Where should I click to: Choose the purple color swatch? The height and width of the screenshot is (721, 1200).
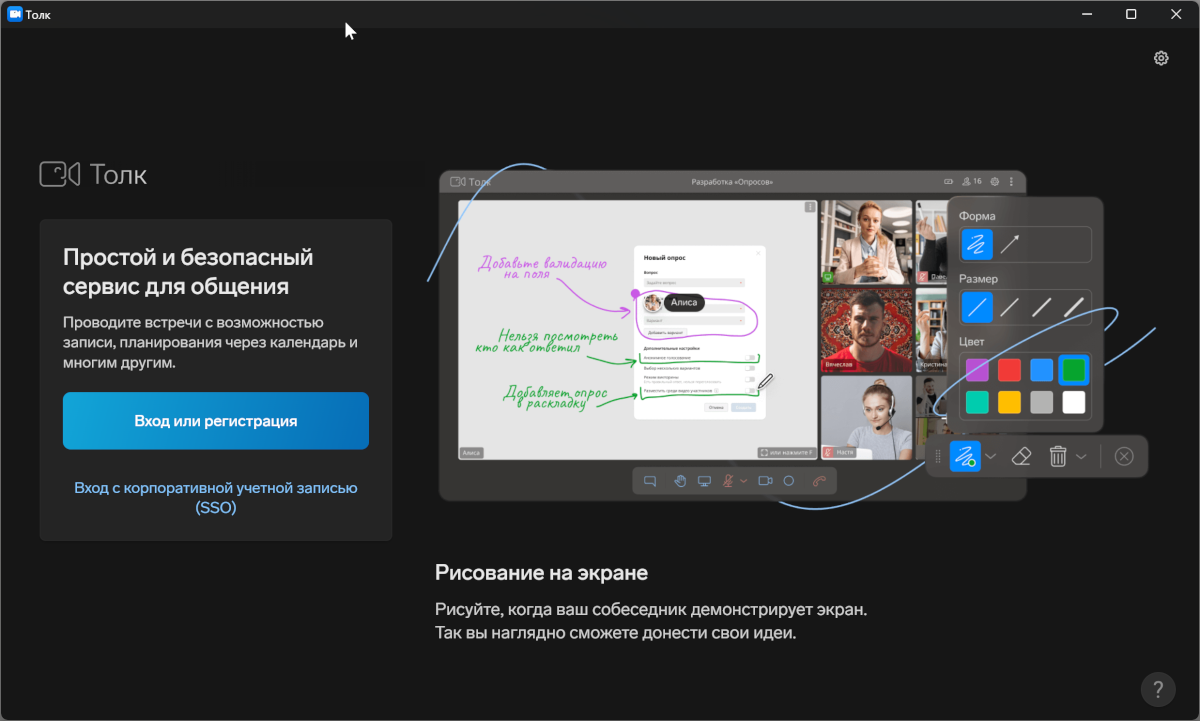click(x=977, y=371)
